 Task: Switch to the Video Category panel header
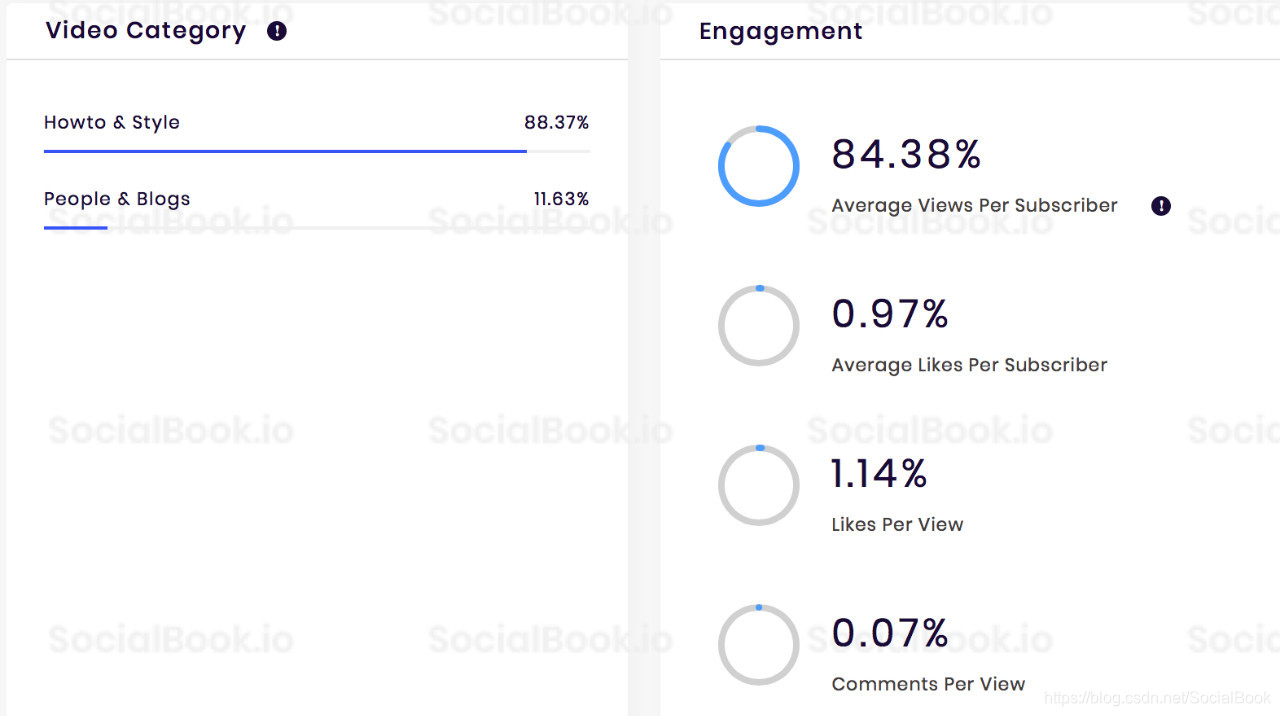[x=145, y=31]
